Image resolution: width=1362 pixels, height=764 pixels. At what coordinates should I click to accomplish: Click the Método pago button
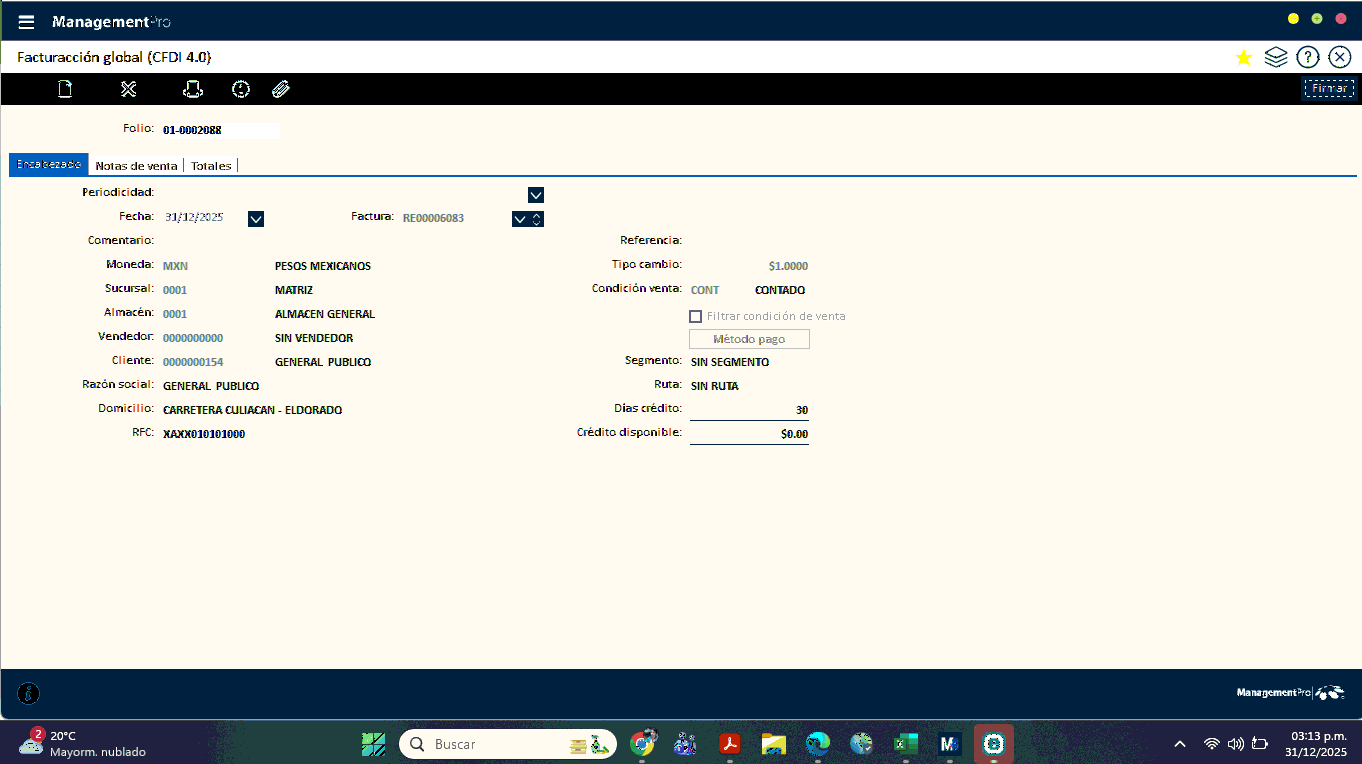pyautogui.click(x=749, y=339)
